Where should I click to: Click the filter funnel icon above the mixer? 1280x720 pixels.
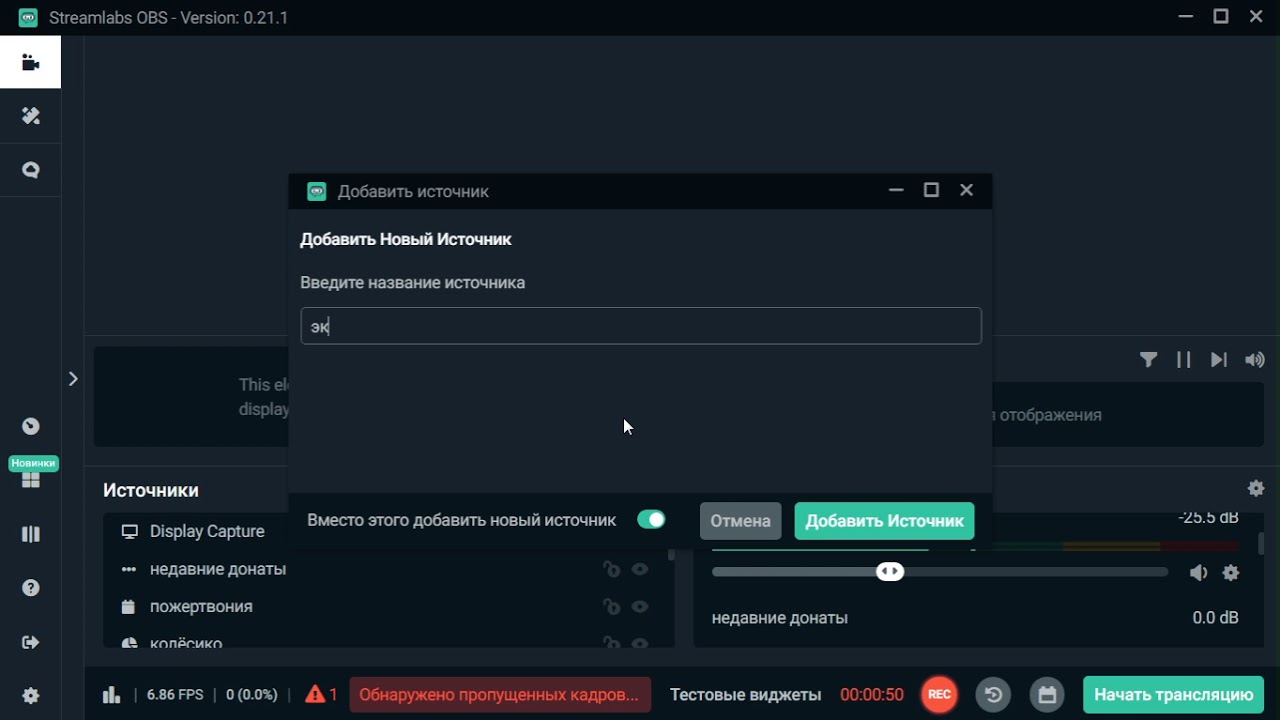[x=1149, y=360]
